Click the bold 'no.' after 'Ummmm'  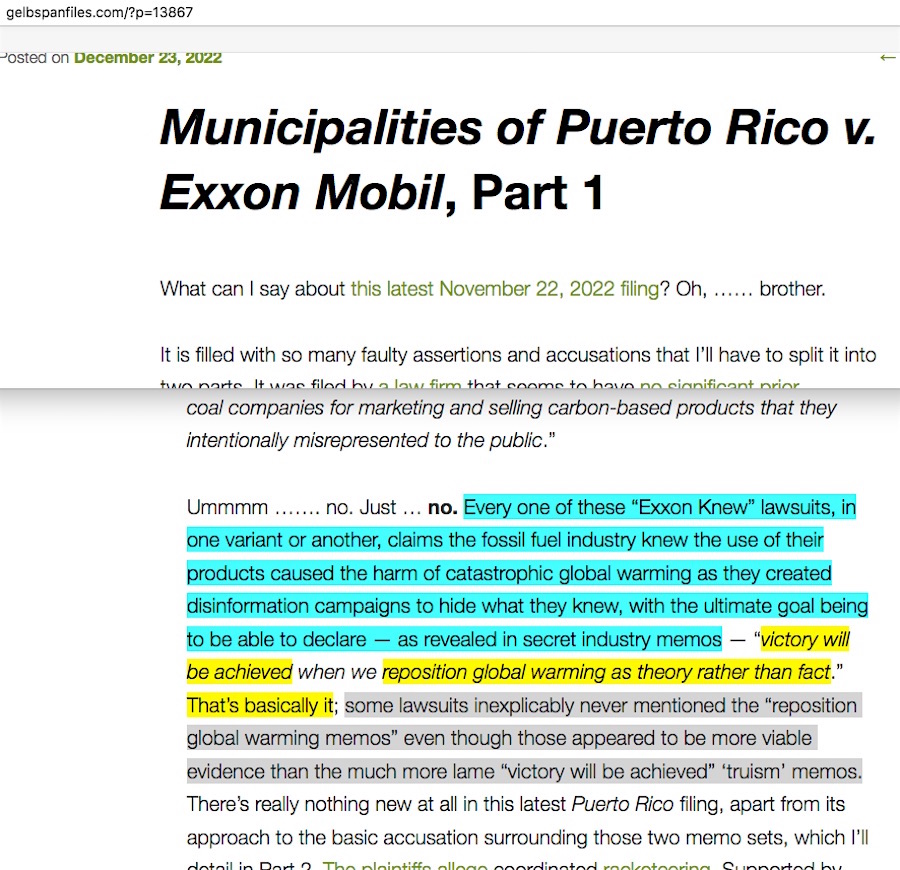point(442,508)
